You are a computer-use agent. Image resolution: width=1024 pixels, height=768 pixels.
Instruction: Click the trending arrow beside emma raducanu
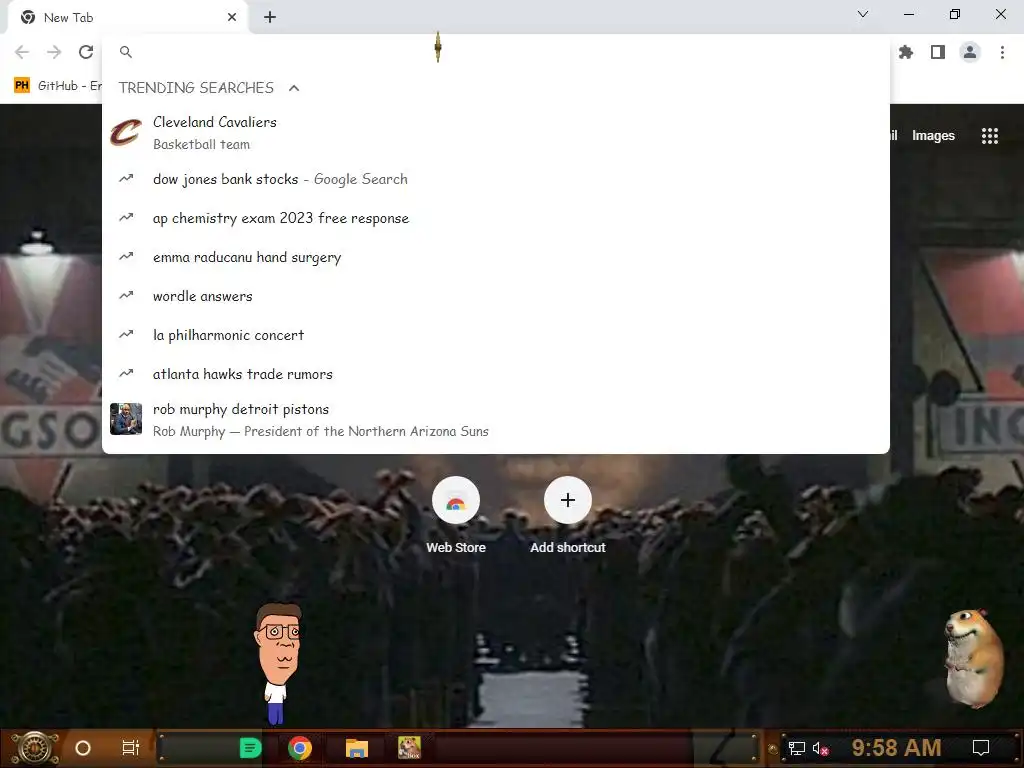126,257
